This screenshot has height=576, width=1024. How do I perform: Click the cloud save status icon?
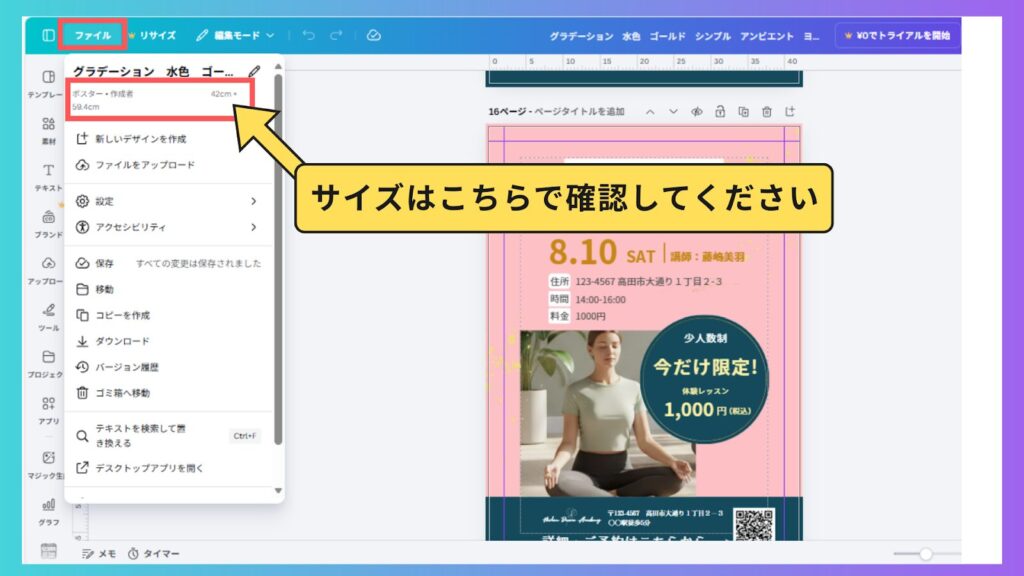[x=373, y=35]
